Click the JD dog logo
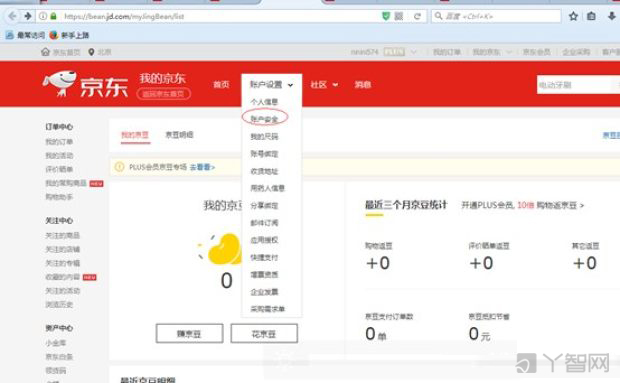Viewport: 620px width, 383px height. click(59, 83)
